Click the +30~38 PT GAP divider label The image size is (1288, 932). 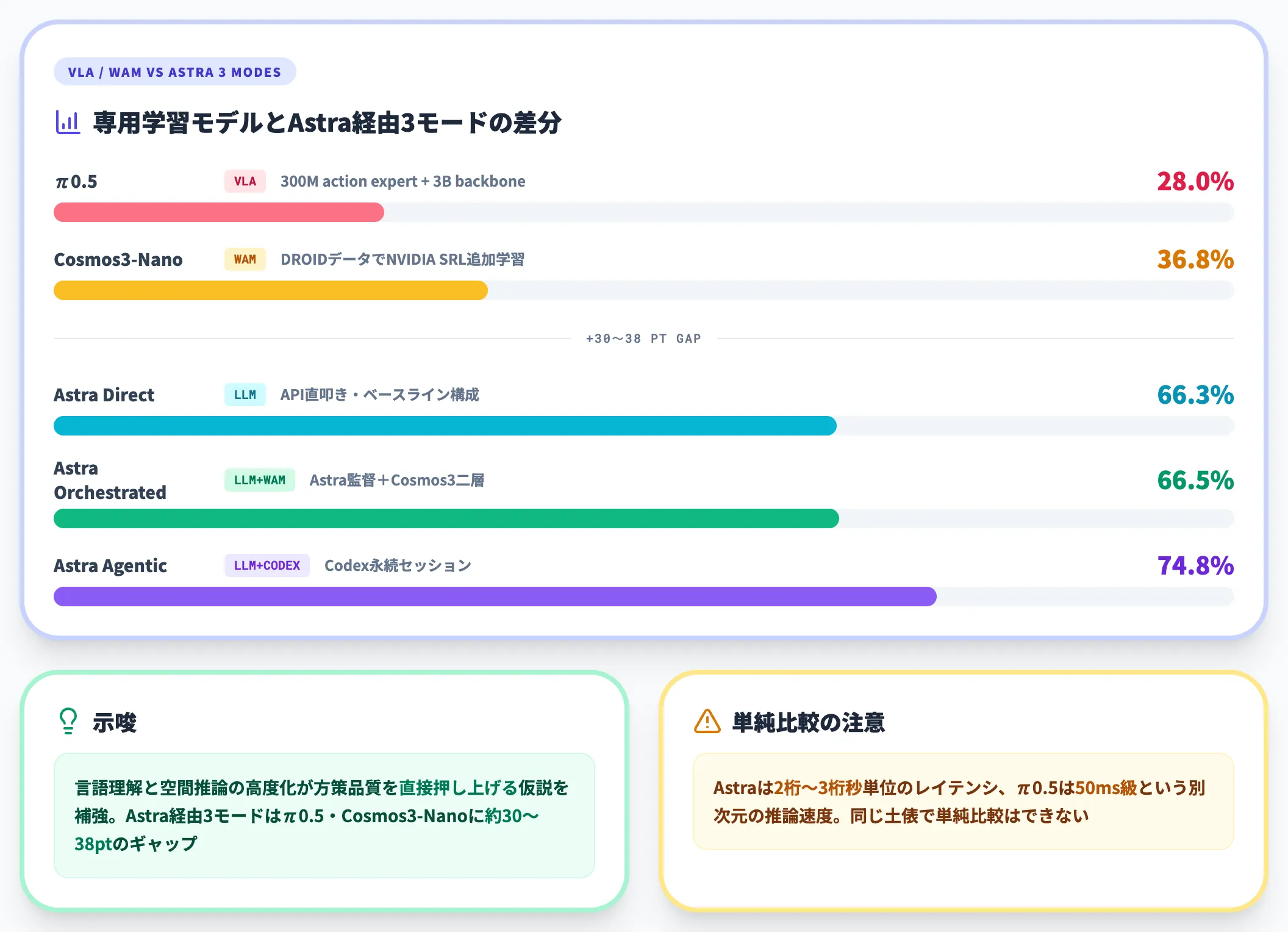click(643, 339)
